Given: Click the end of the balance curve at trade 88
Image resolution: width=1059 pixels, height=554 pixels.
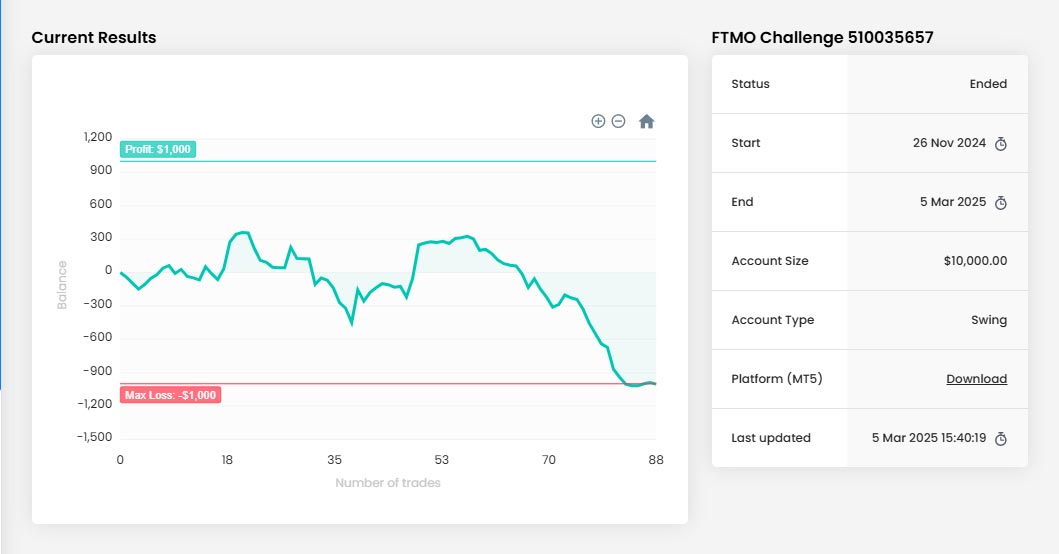Looking at the screenshot, I should tap(655, 384).
